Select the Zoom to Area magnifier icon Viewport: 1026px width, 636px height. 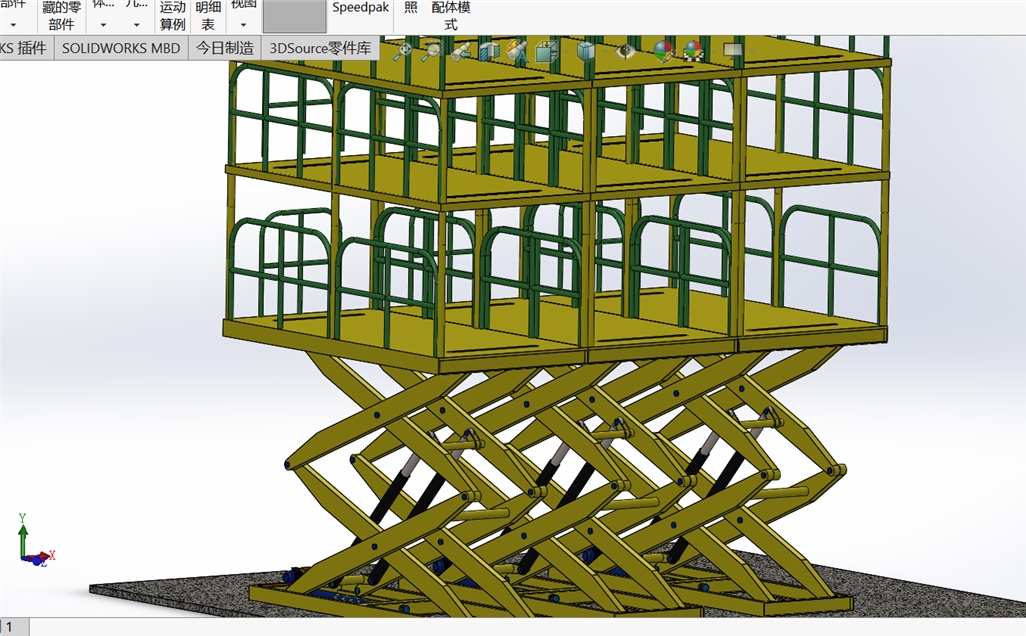(431, 51)
